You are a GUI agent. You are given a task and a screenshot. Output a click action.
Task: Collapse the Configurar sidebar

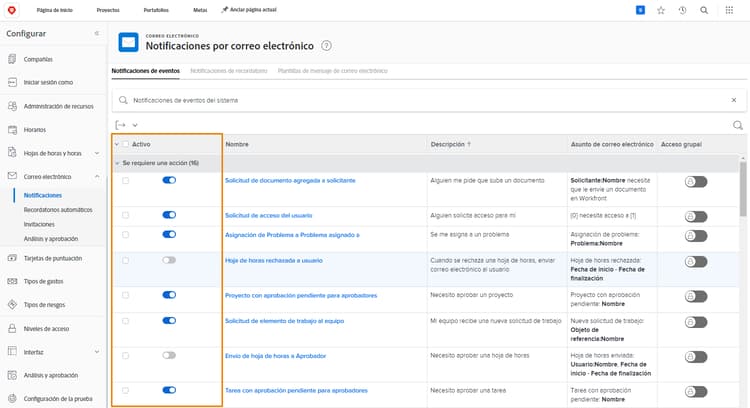point(97,33)
